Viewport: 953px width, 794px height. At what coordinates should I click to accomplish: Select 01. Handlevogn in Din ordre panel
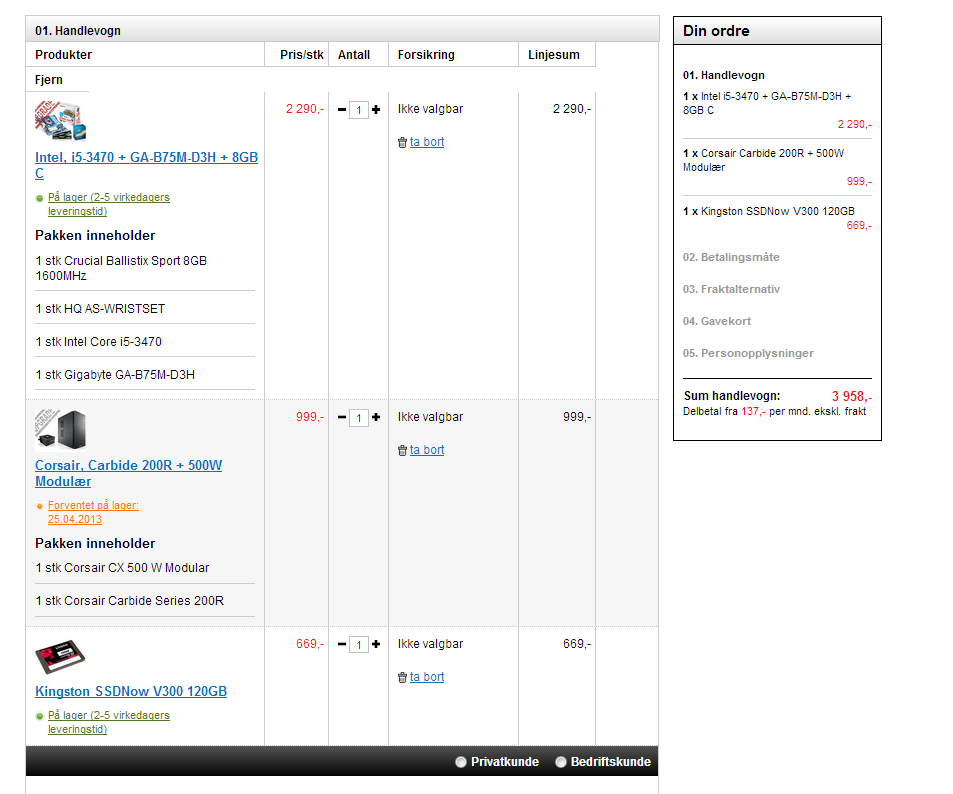[x=723, y=75]
